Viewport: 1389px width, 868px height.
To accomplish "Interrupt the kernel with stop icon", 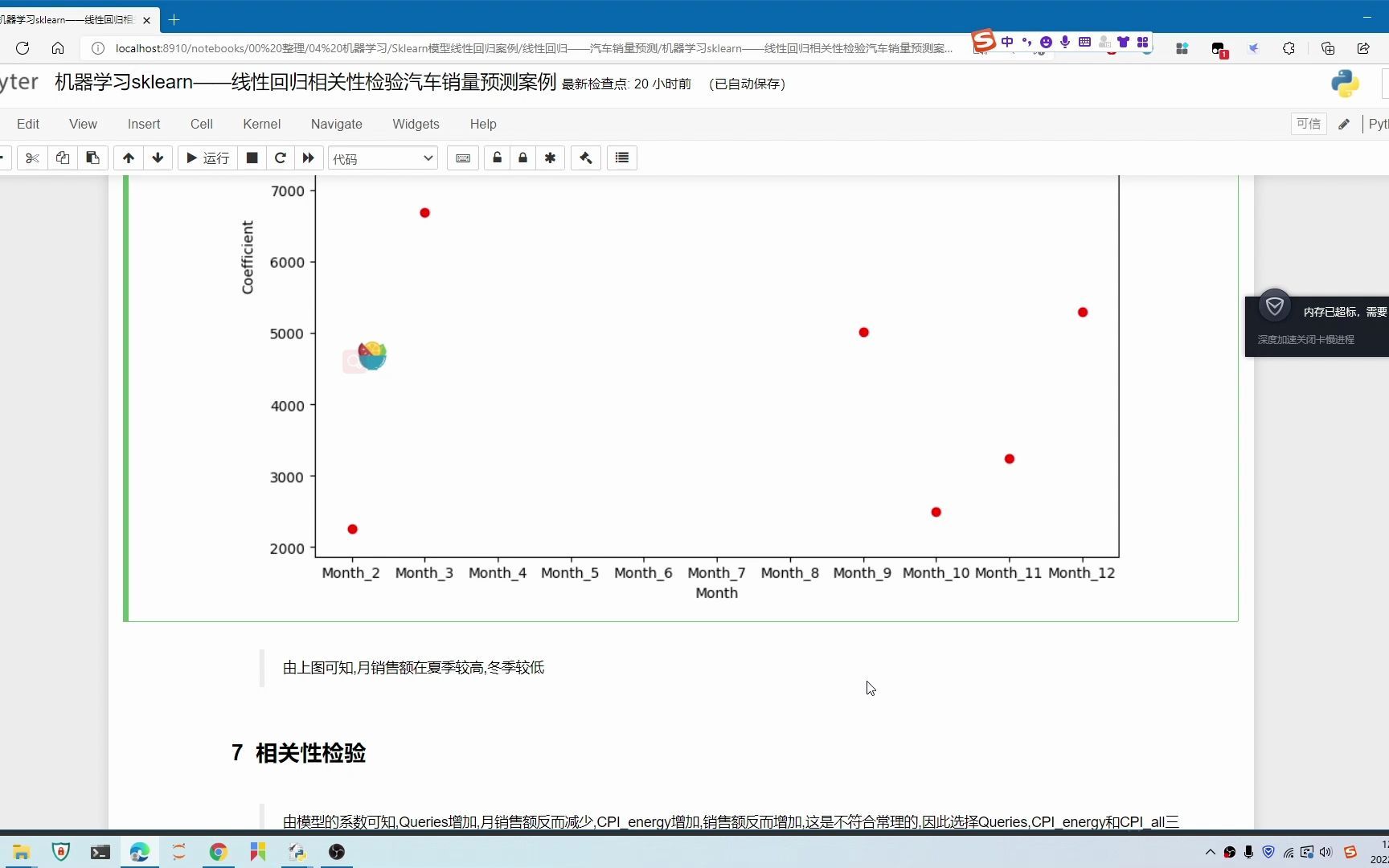I will (252, 158).
